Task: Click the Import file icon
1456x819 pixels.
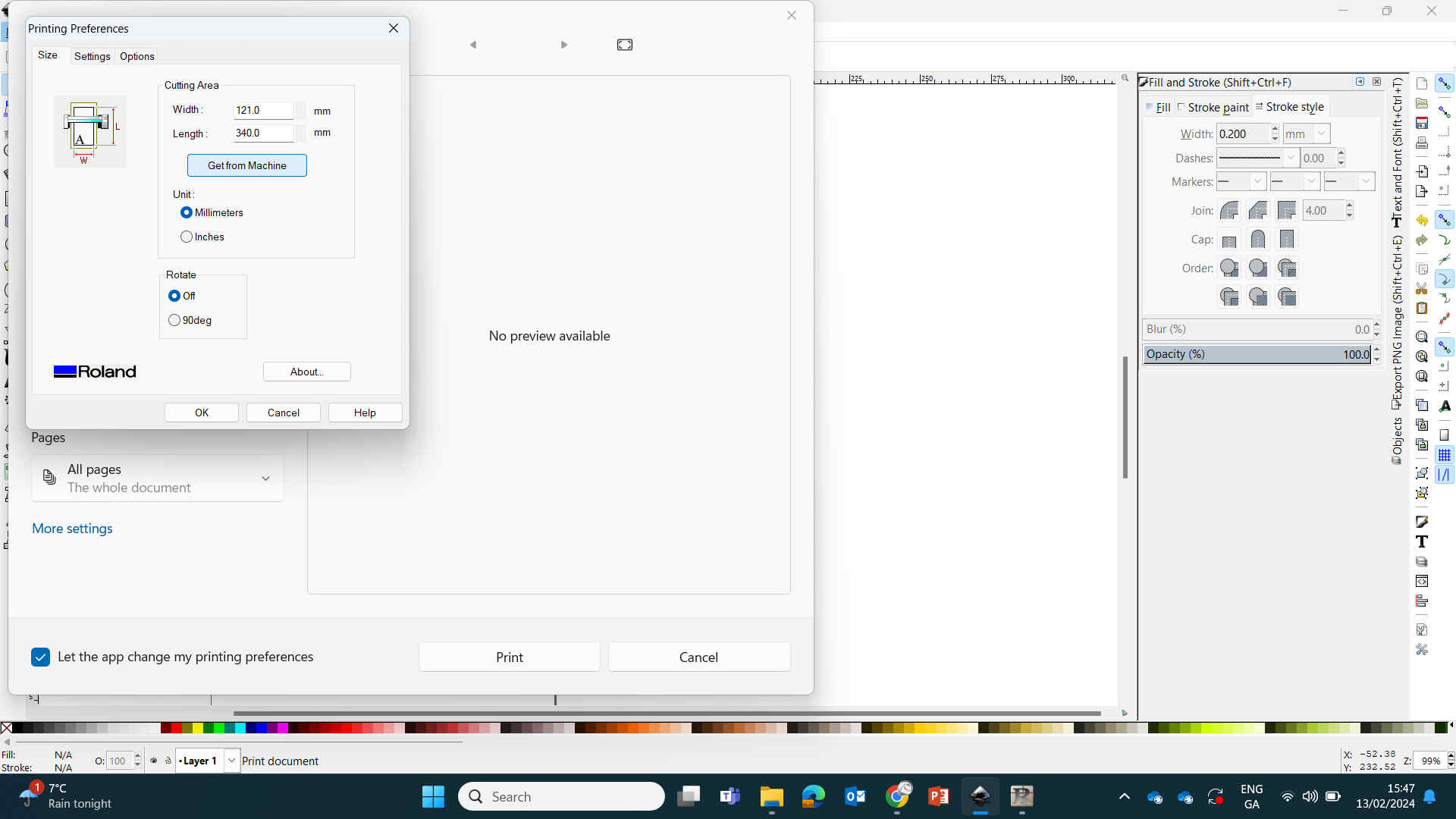Action: tap(1422, 171)
